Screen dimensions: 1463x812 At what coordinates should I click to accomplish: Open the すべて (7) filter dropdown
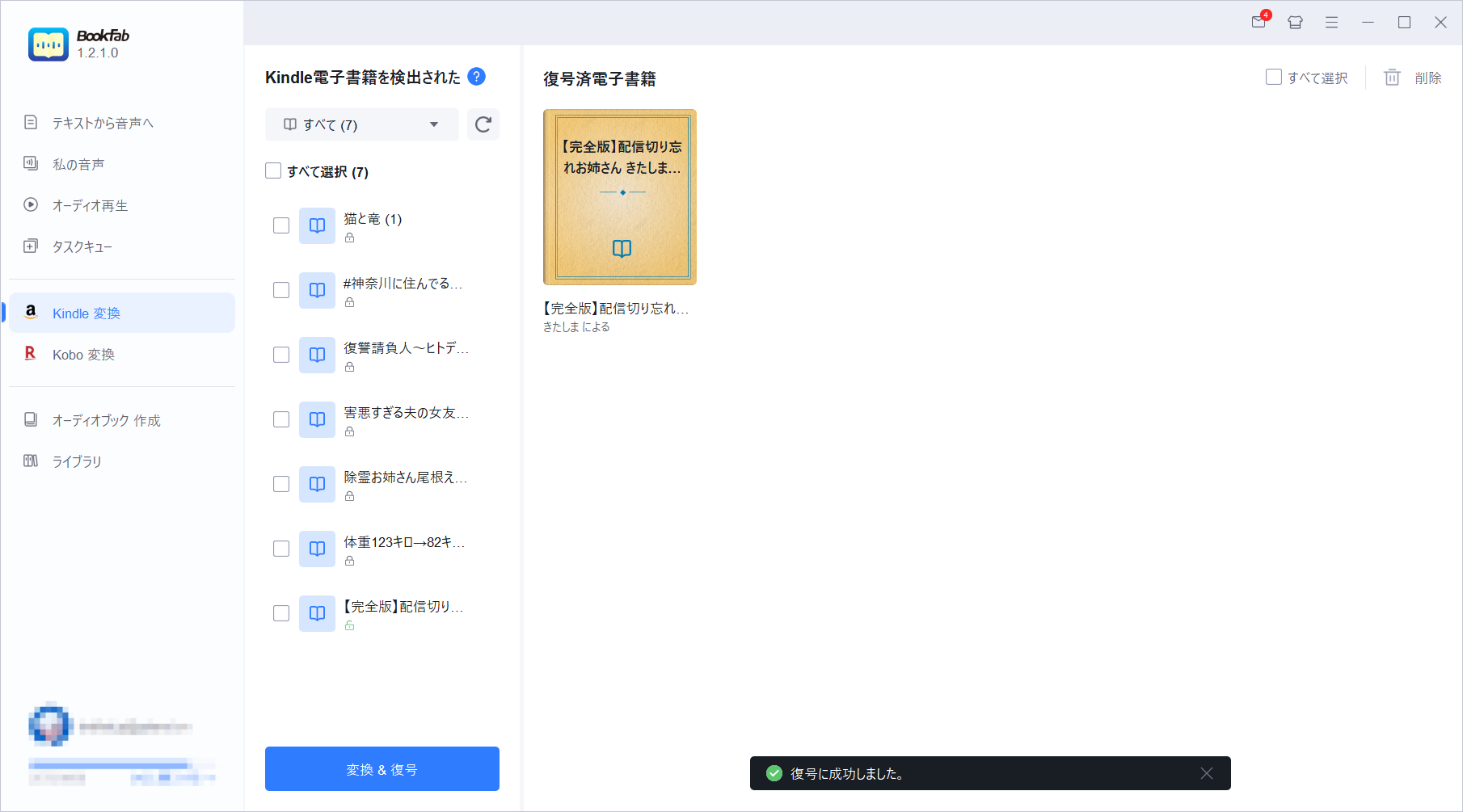[360, 124]
